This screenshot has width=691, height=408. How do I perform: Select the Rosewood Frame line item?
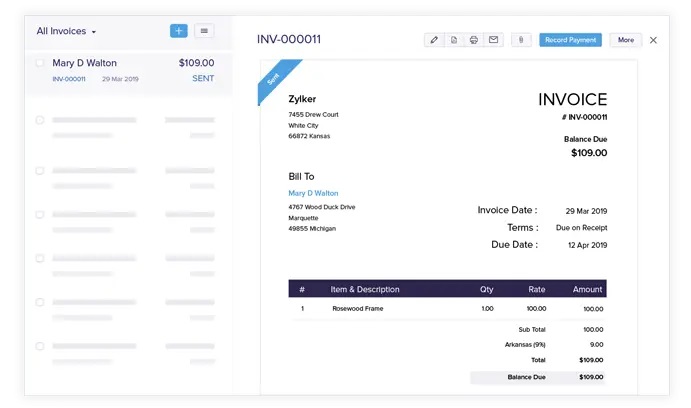[x=358, y=309]
